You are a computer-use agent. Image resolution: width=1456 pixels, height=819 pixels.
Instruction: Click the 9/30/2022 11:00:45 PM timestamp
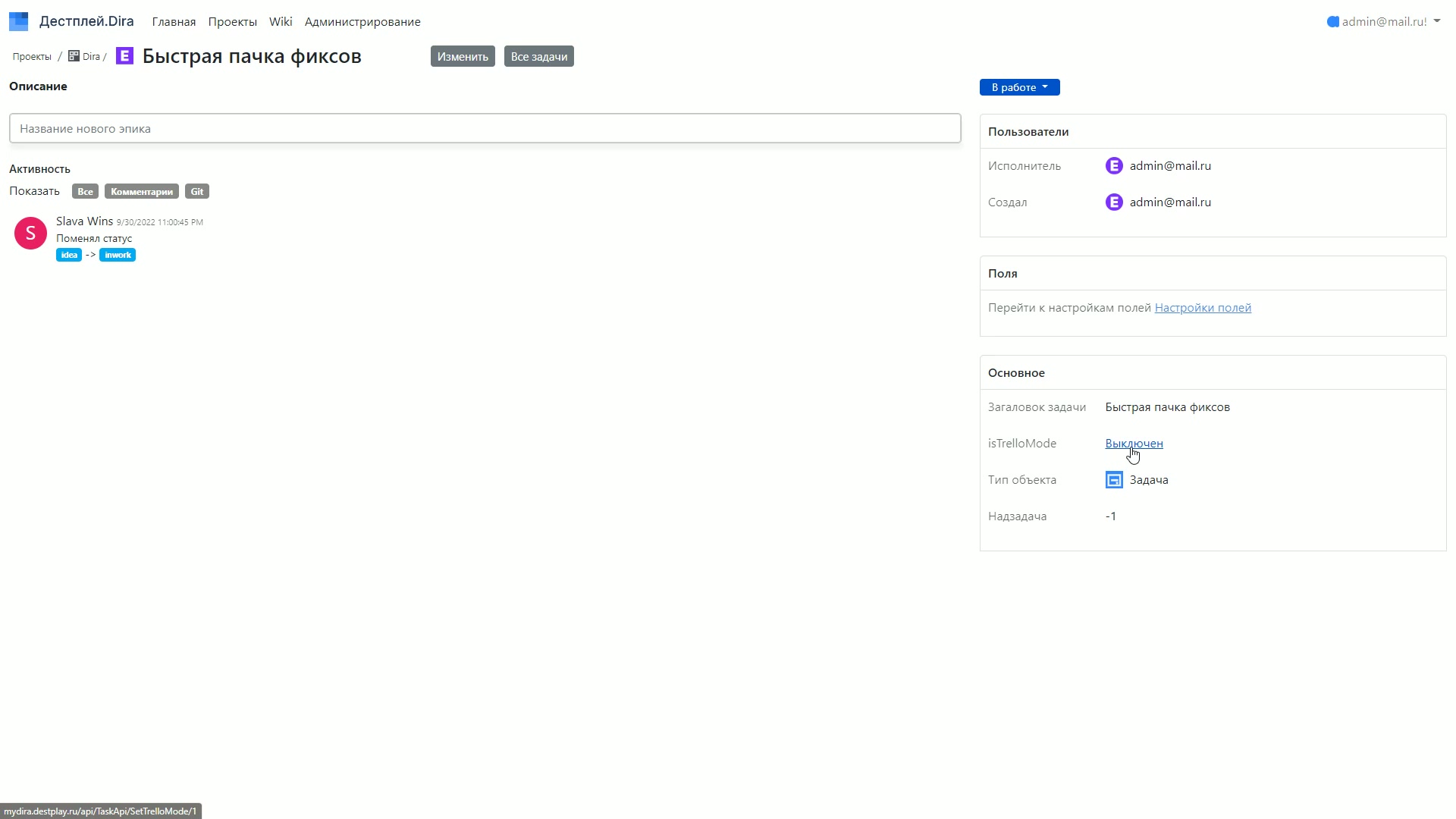pos(159,222)
